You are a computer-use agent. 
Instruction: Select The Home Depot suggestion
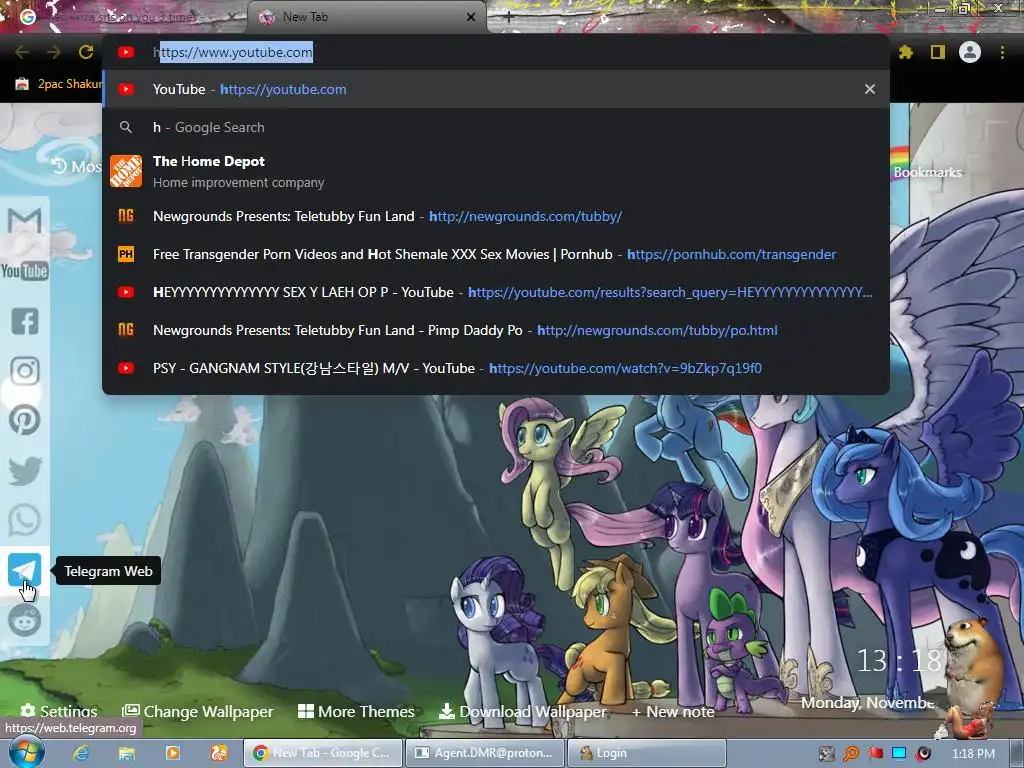(x=496, y=171)
